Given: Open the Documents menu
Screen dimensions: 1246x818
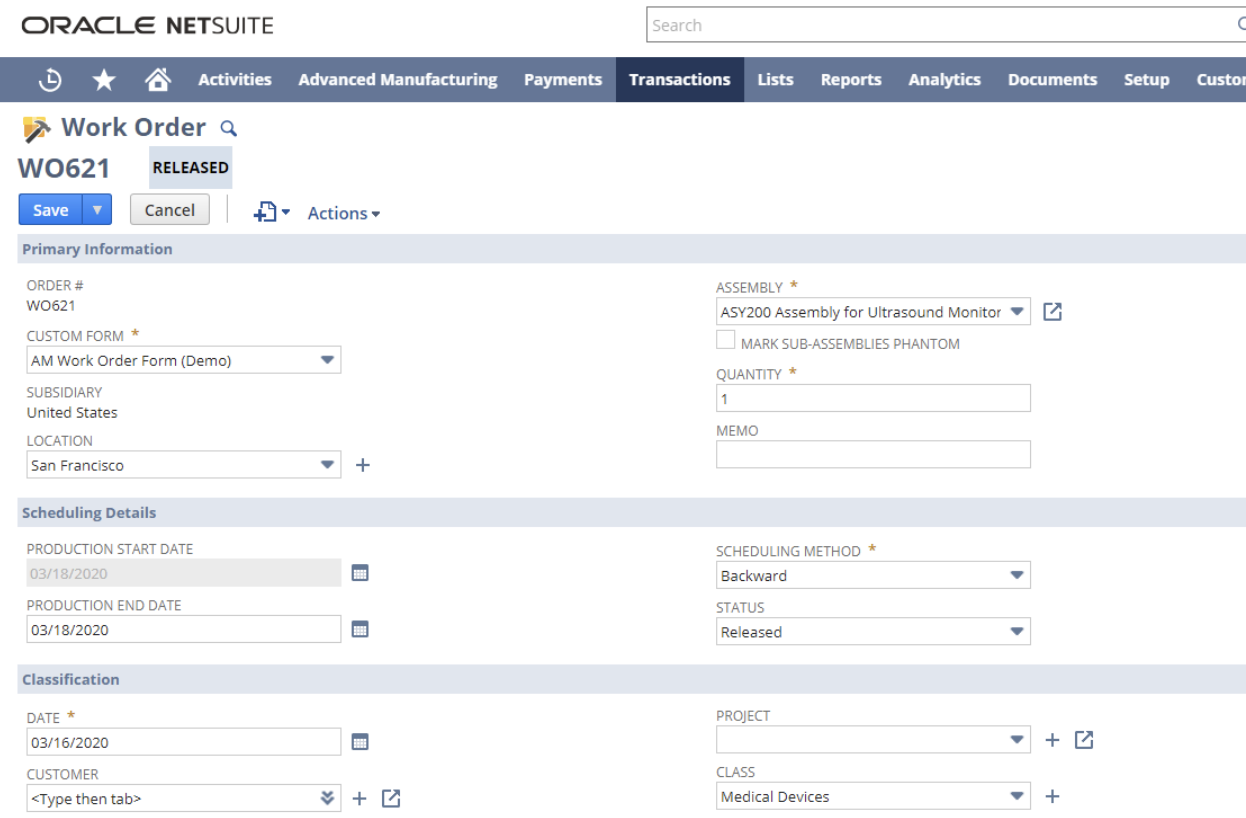Looking at the screenshot, I should (1052, 80).
